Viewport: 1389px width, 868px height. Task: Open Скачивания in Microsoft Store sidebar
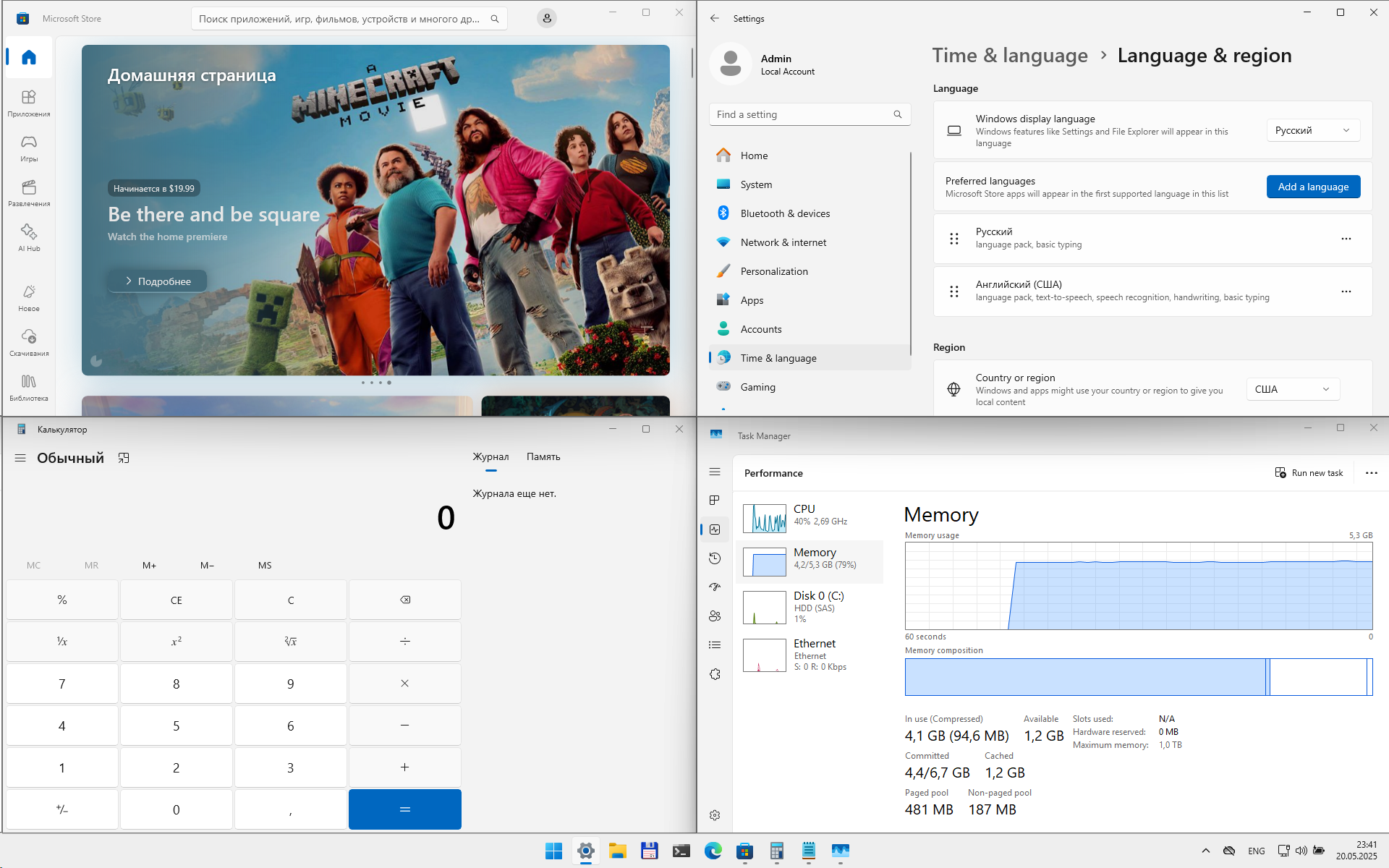point(29,343)
